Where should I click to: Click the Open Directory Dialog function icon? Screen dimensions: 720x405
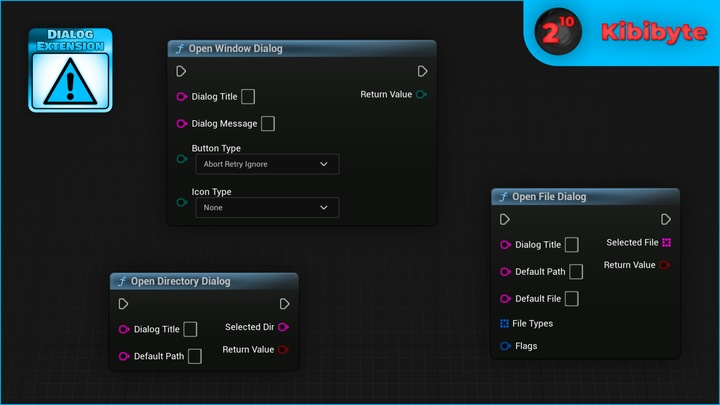[x=122, y=281]
